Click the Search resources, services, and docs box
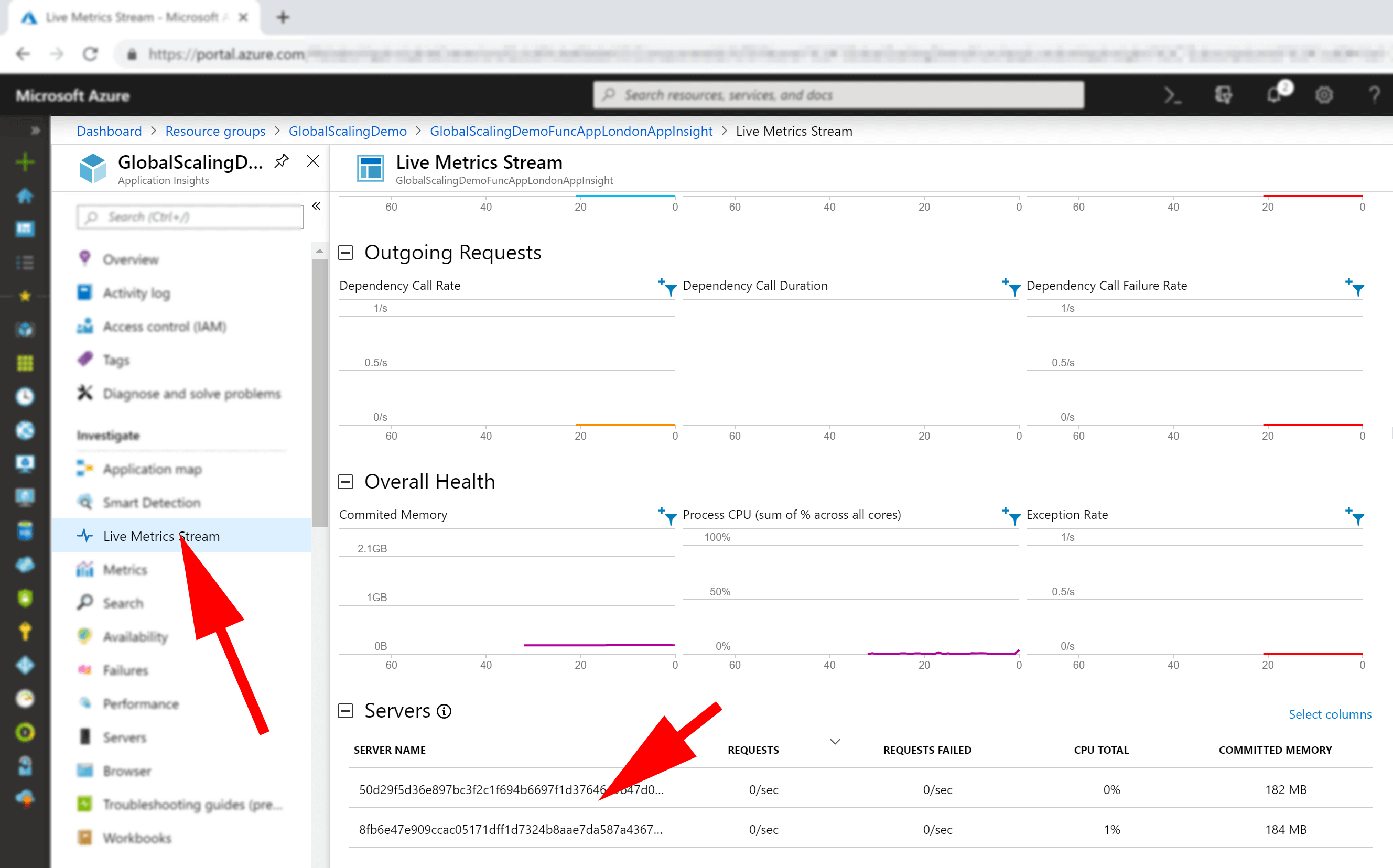1393x868 pixels. tap(838, 95)
